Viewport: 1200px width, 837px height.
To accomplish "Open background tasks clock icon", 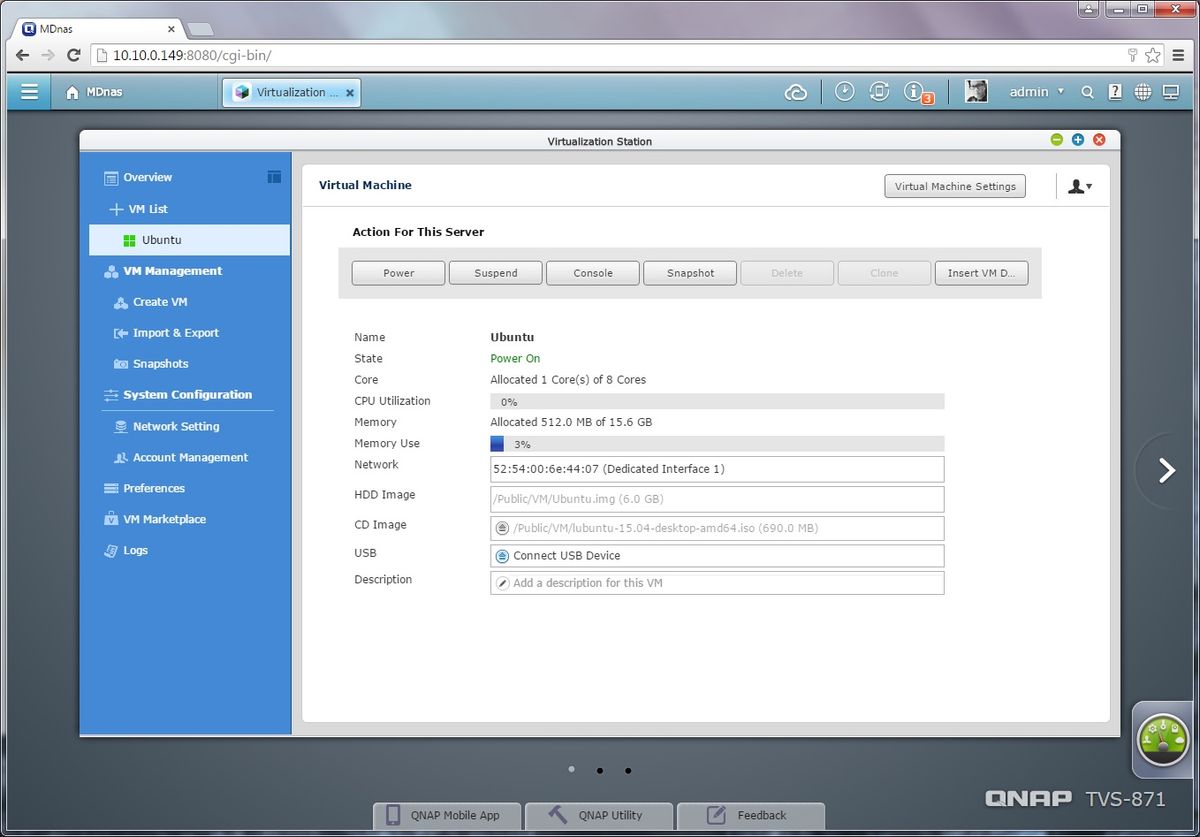I will [x=844, y=92].
